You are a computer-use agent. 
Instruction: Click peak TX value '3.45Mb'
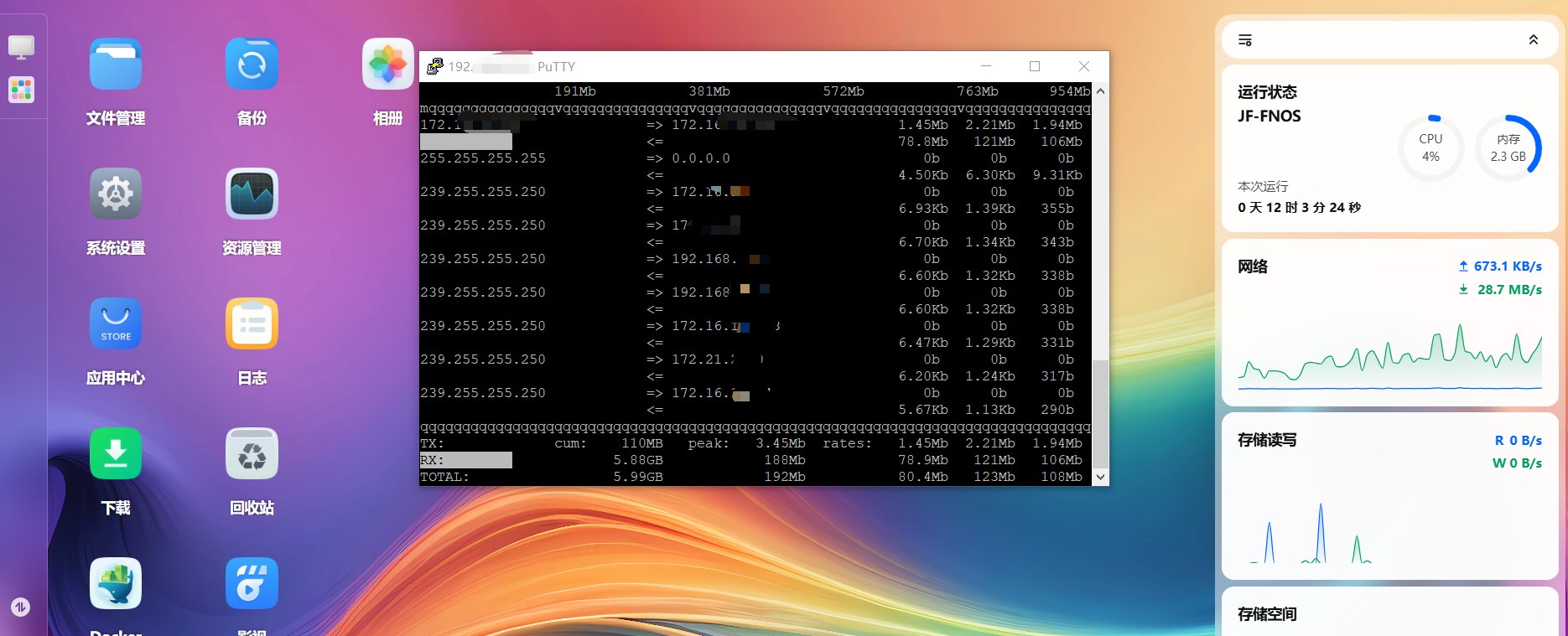pos(781,443)
